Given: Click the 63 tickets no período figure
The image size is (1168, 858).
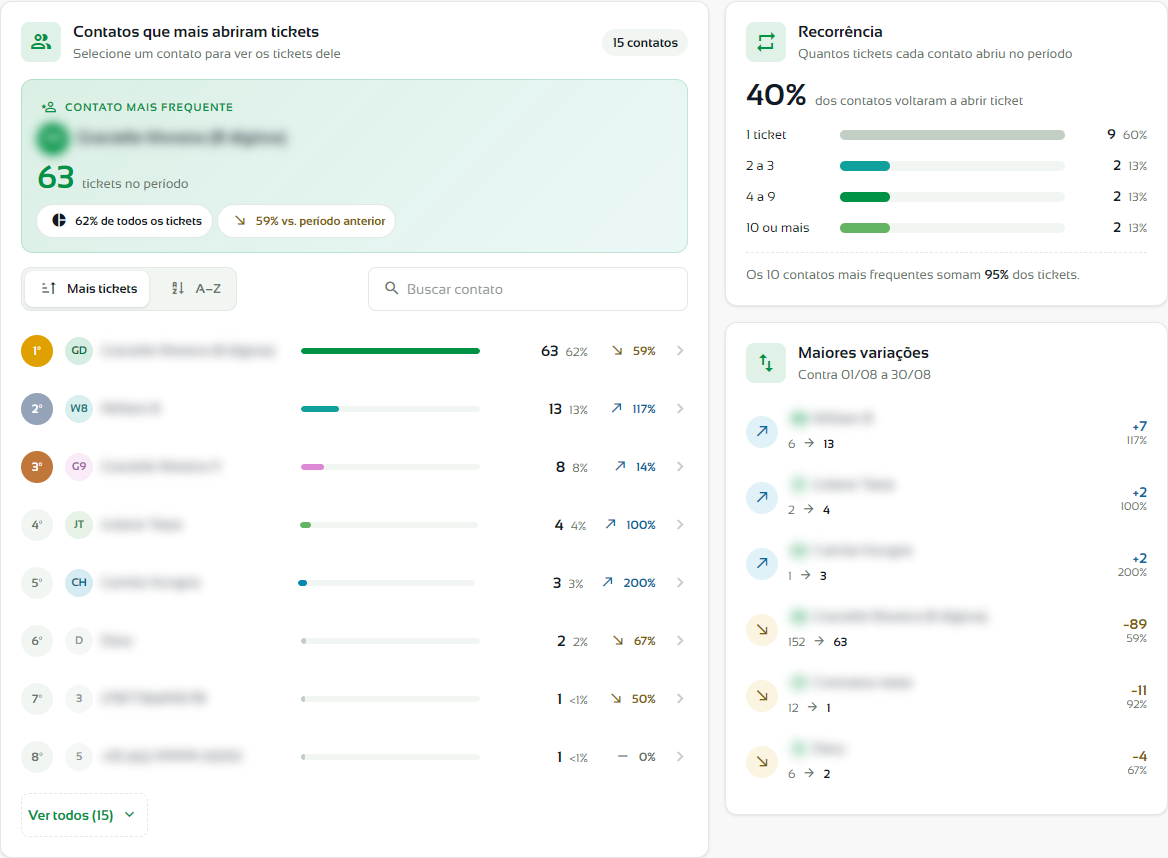Looking at the screenshot, I should point(113,178).
